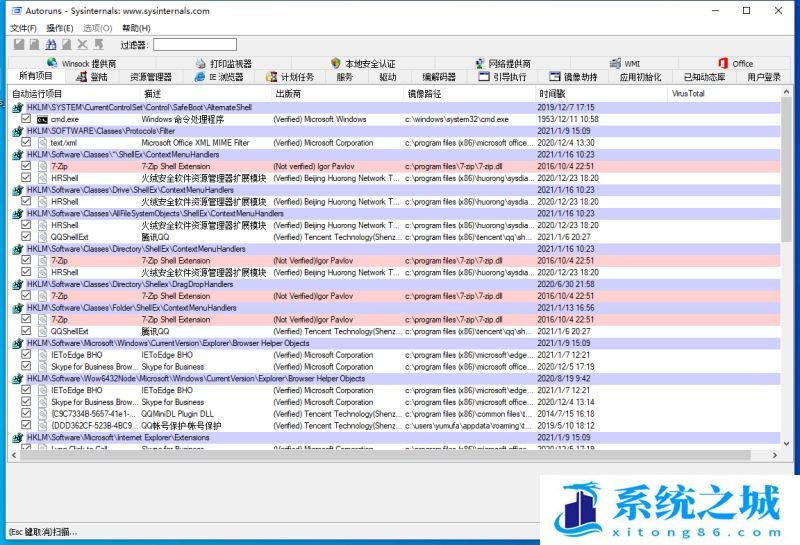Sort by the 描述 column header

206,94
